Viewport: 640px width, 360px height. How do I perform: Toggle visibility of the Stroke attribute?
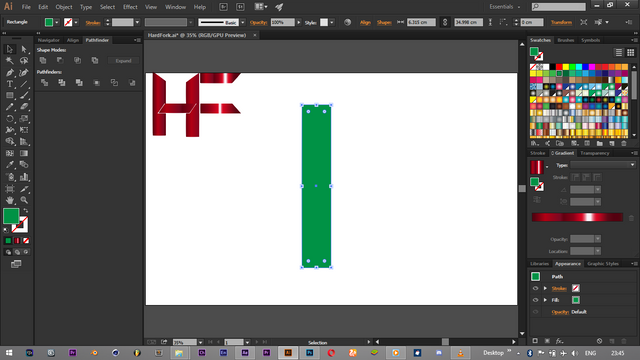[x=535, y=288]
